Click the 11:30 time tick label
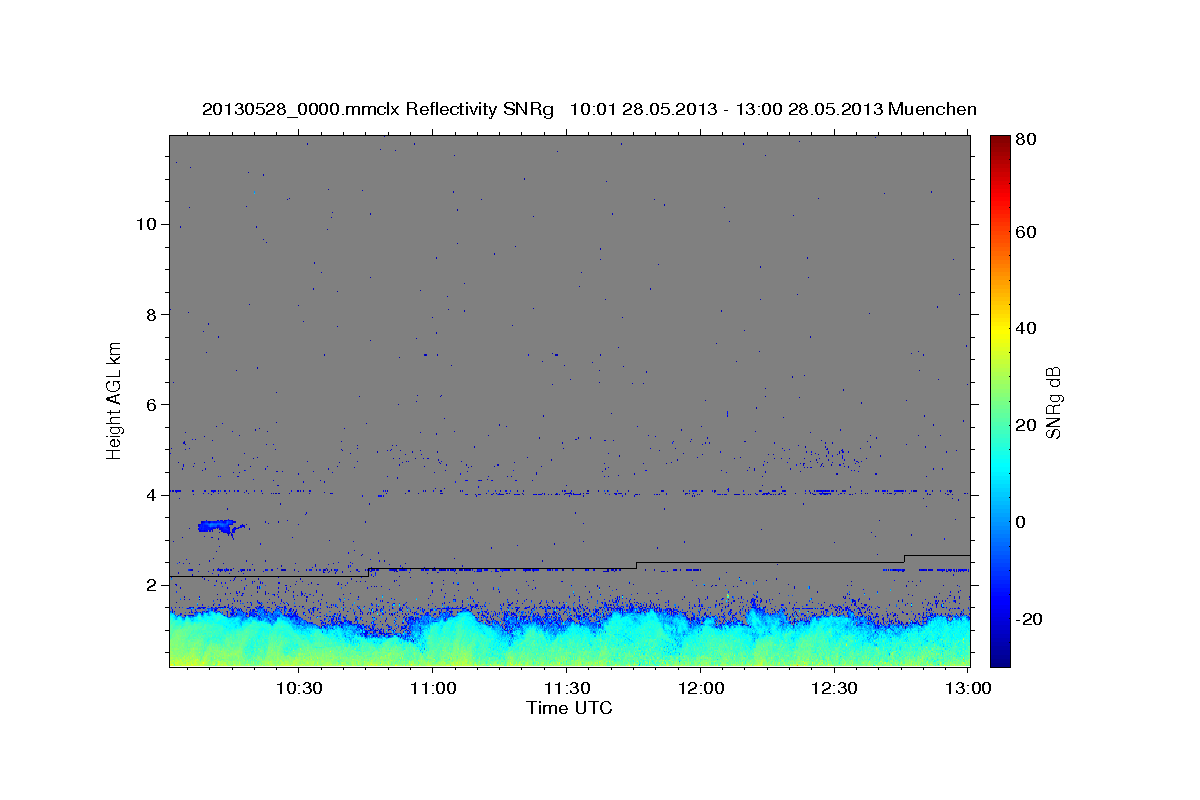The width and height of the screenshot is (1200, 800). (566, 688)
